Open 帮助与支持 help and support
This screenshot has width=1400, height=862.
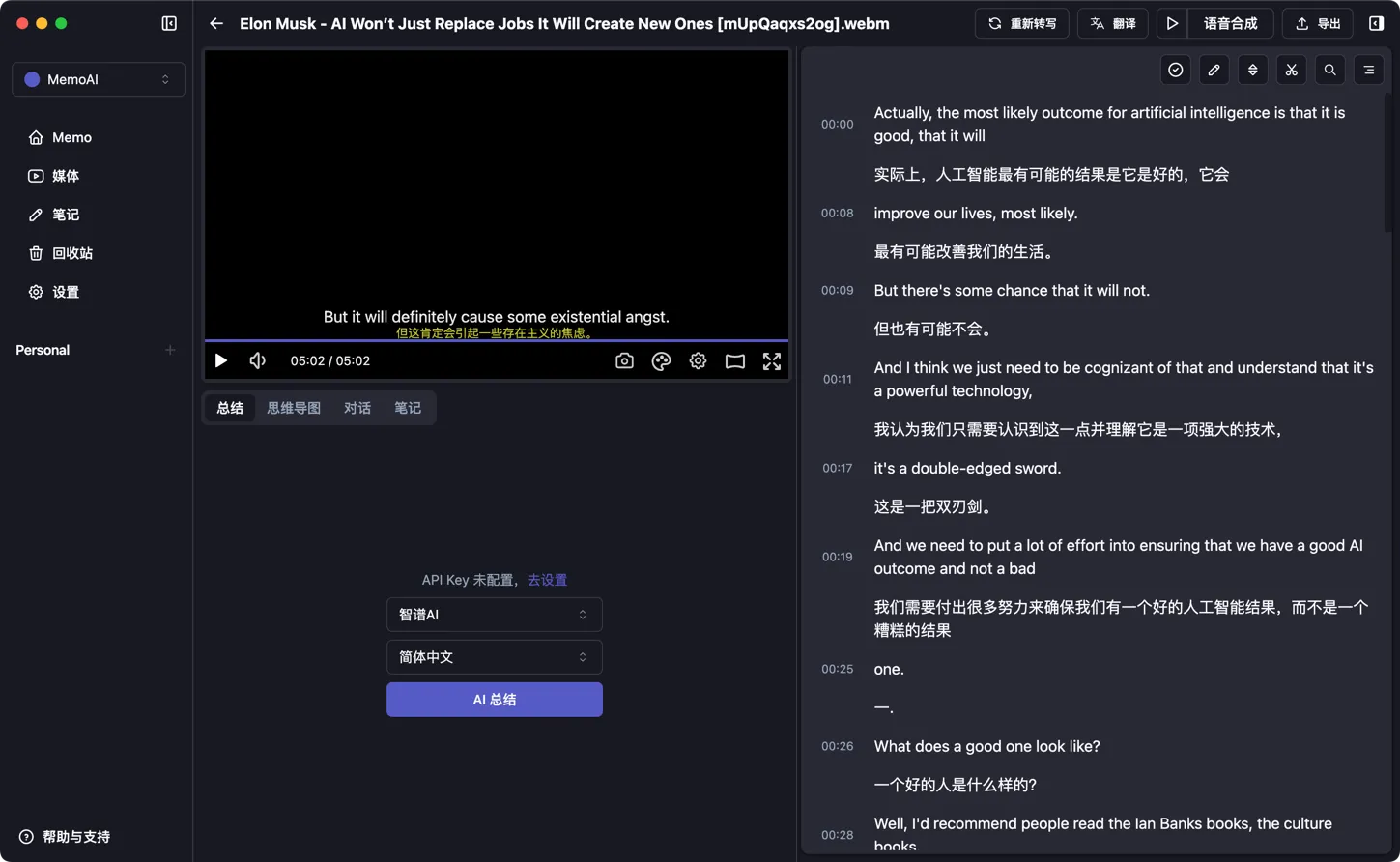[65, 837]
